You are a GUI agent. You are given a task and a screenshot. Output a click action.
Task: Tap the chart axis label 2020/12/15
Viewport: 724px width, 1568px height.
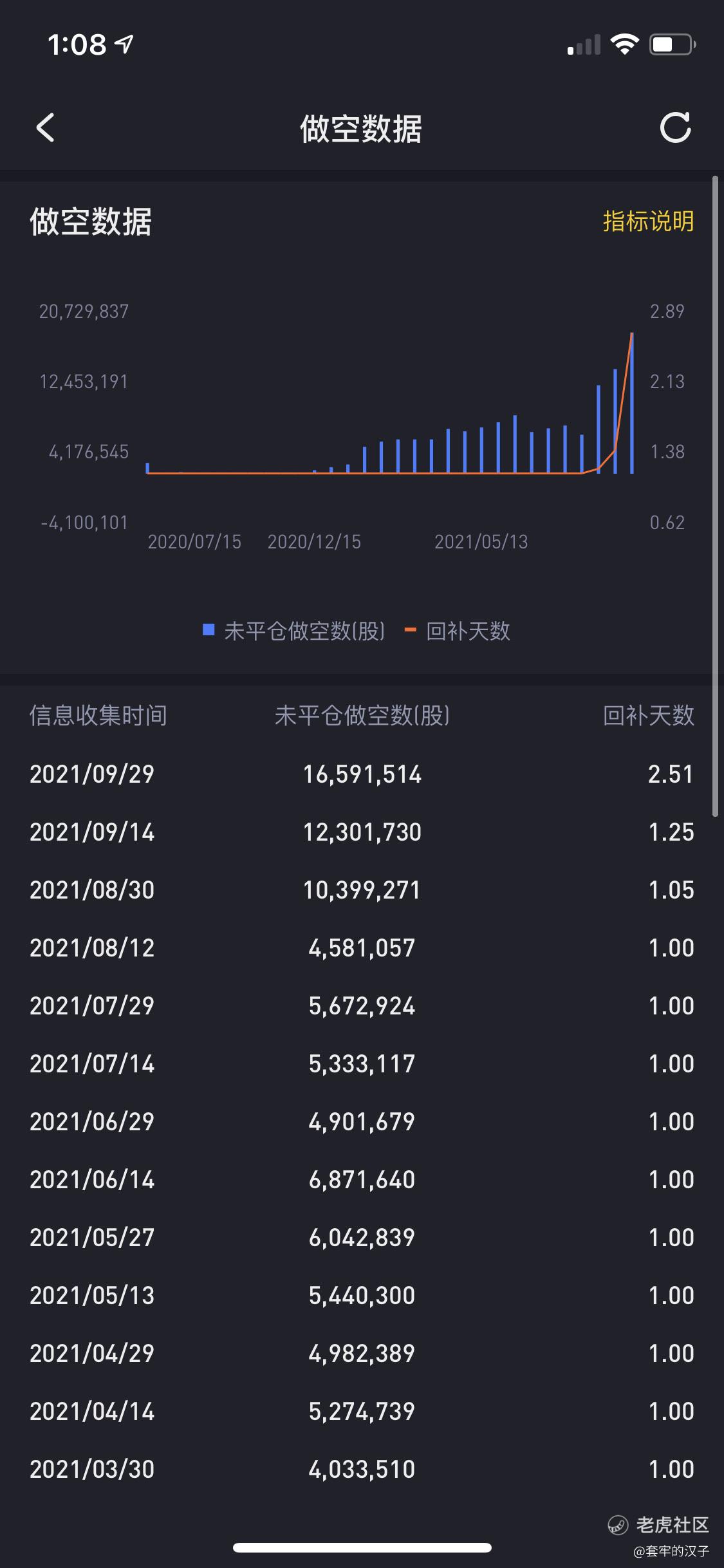pyautogui.click(x=314, y=542)
